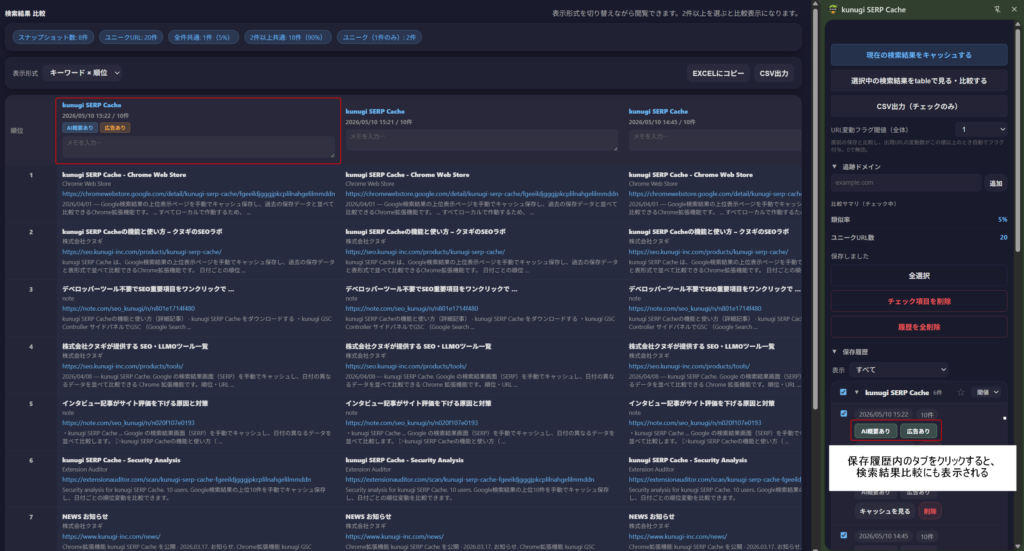Click the example.com tracking domain input

click(x=906, y=183)
